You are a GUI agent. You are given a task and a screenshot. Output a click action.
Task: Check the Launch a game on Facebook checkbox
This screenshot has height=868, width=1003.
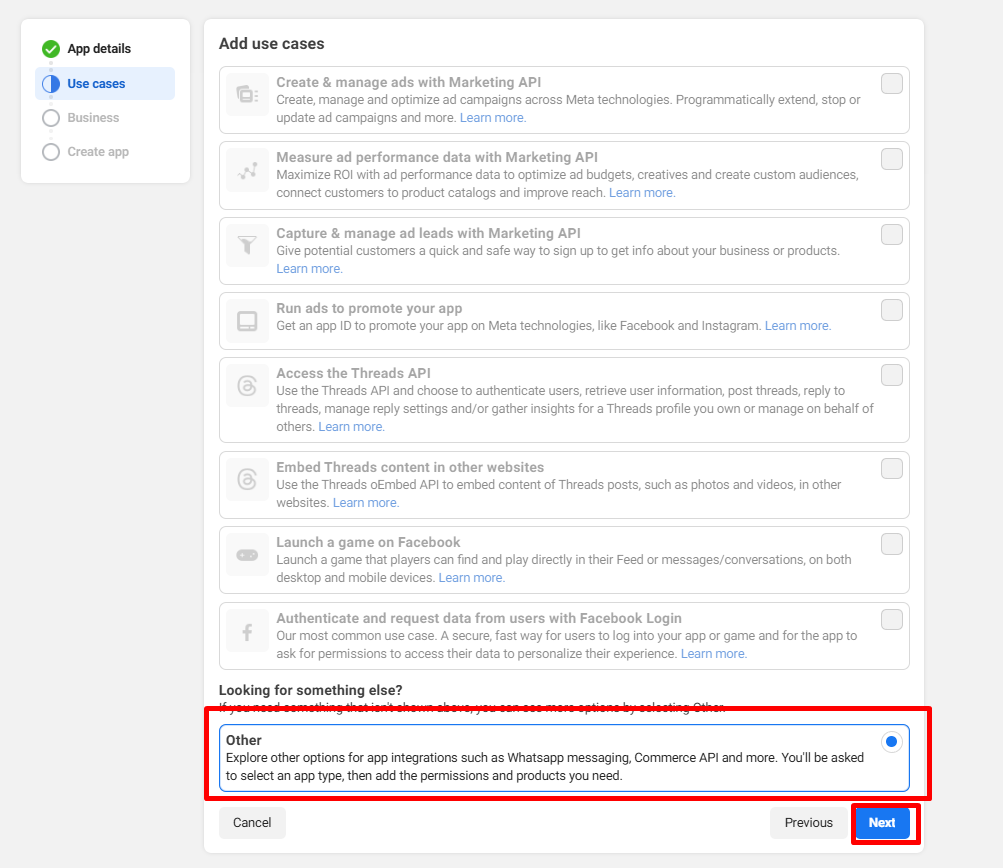point(891,544)
